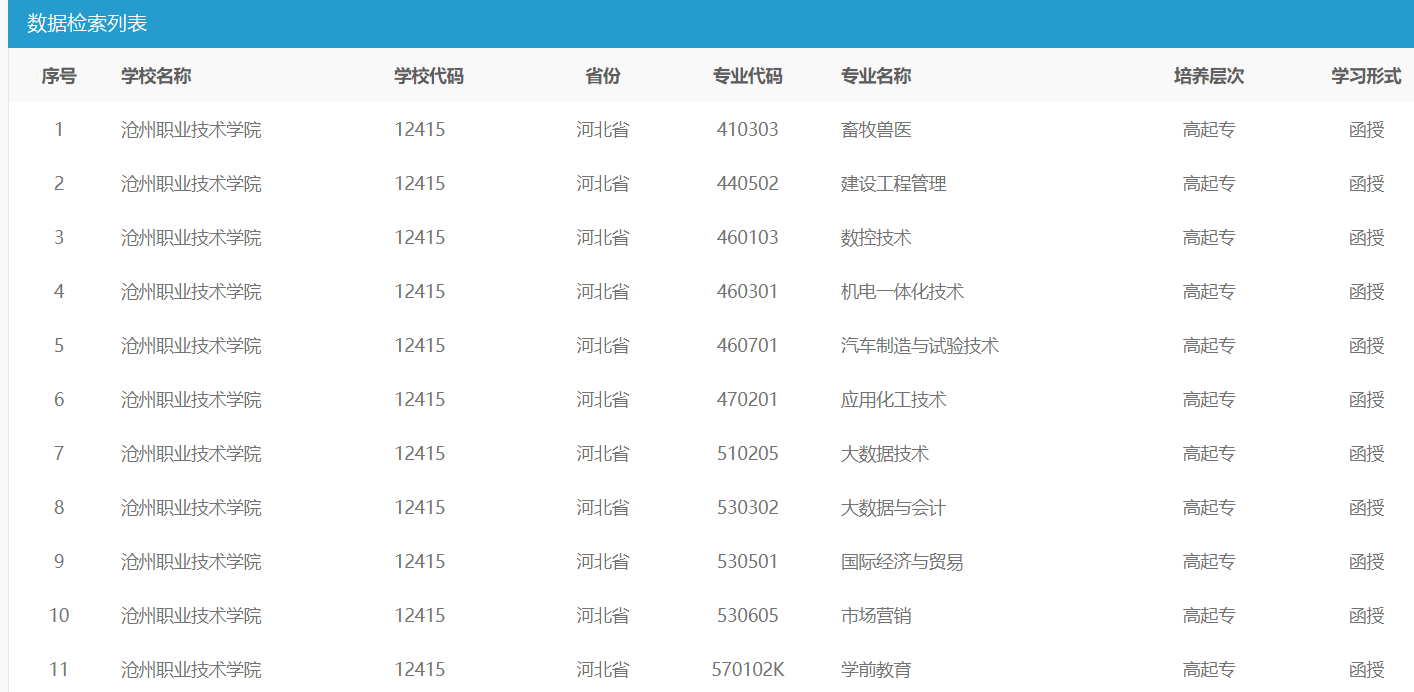Click major code 530605
This screenshot has height=692, width=1414.
[x=747, y=616]
